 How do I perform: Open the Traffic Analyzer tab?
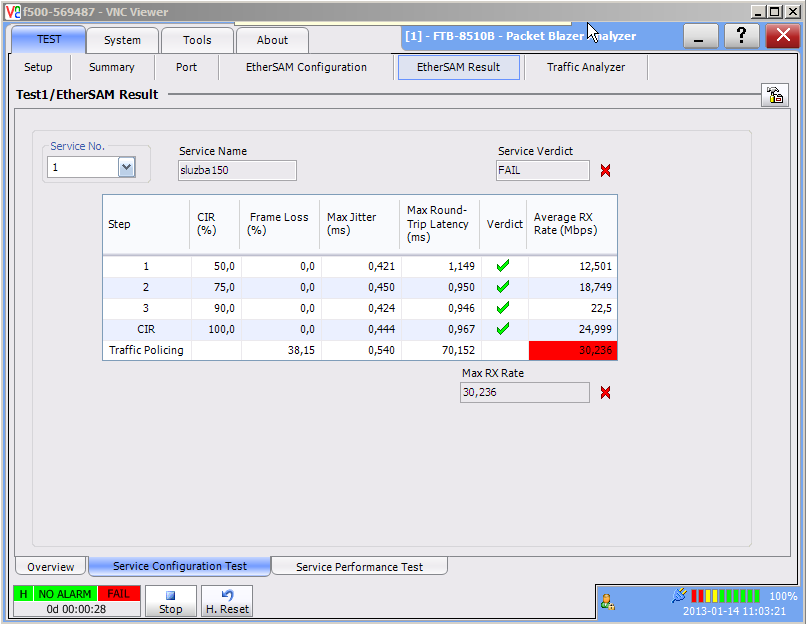coord(586,67)
